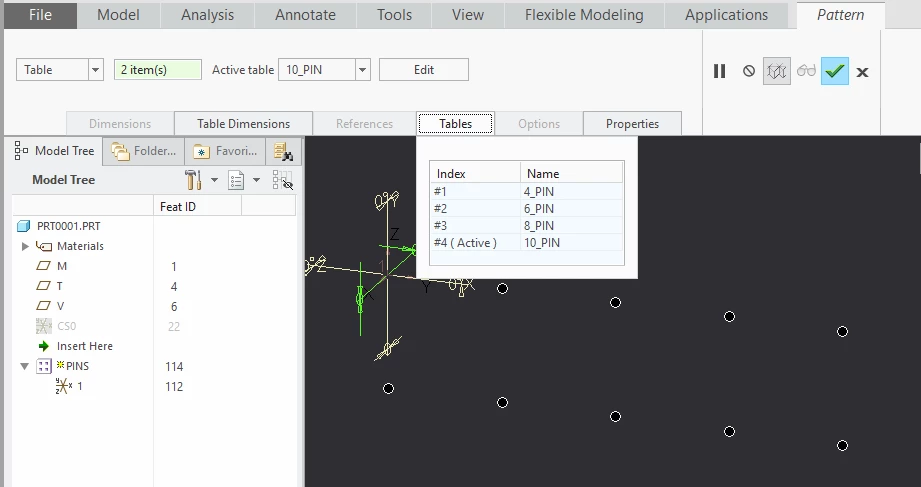The image size is (921, 487).
Task: Switch to the Model Tree navigator tab
Action: [56, 151]
